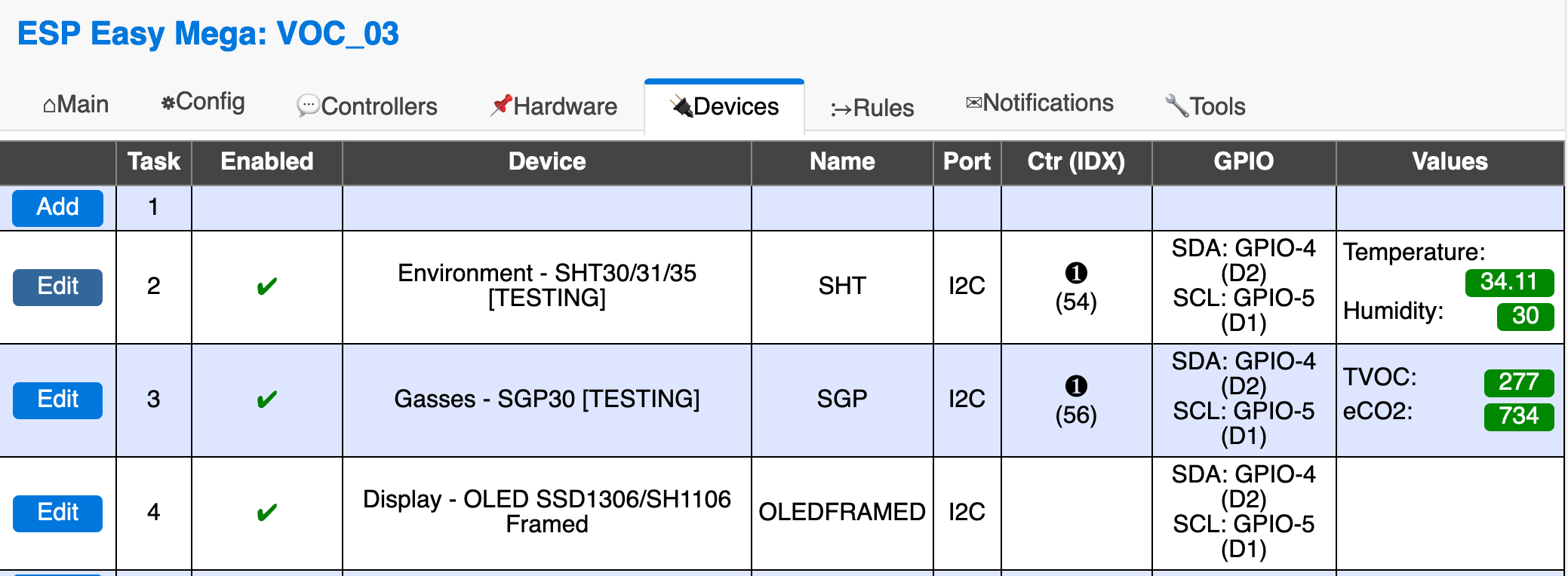Click the envelope icon beside Notifications
Screen dimensions: 1568x576
[x=973, y=103]
